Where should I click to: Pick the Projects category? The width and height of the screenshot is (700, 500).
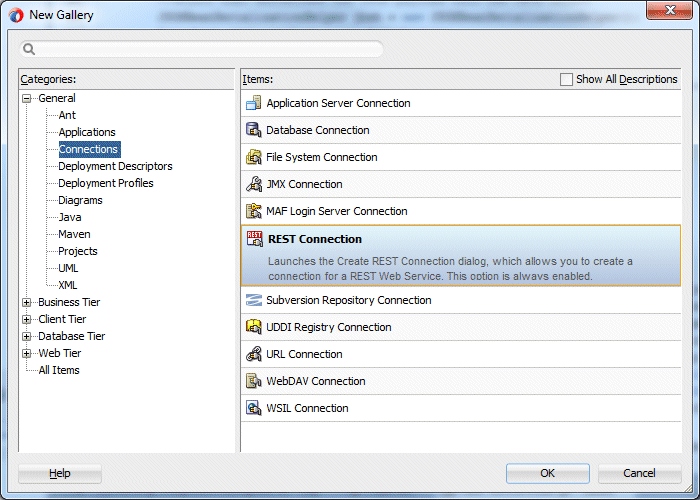coord(78,251)
